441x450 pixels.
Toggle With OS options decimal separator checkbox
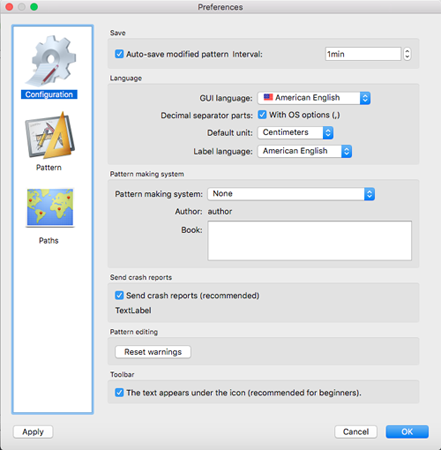coord(262,115)
